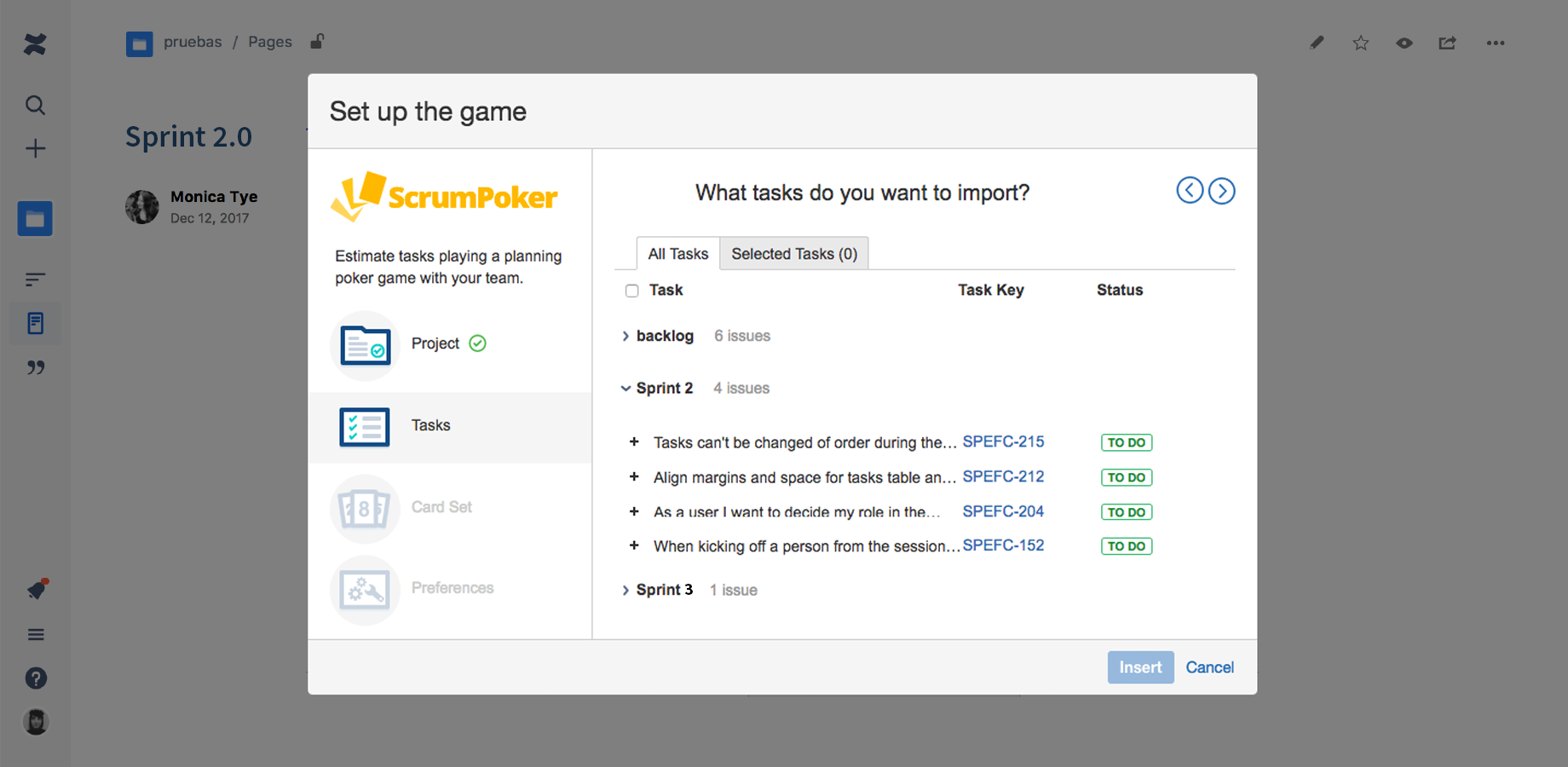The image size is (1568, 767).
Task: Open the blue space icon in sidebar
Action: pyautogui.click(x=35, y=219)
